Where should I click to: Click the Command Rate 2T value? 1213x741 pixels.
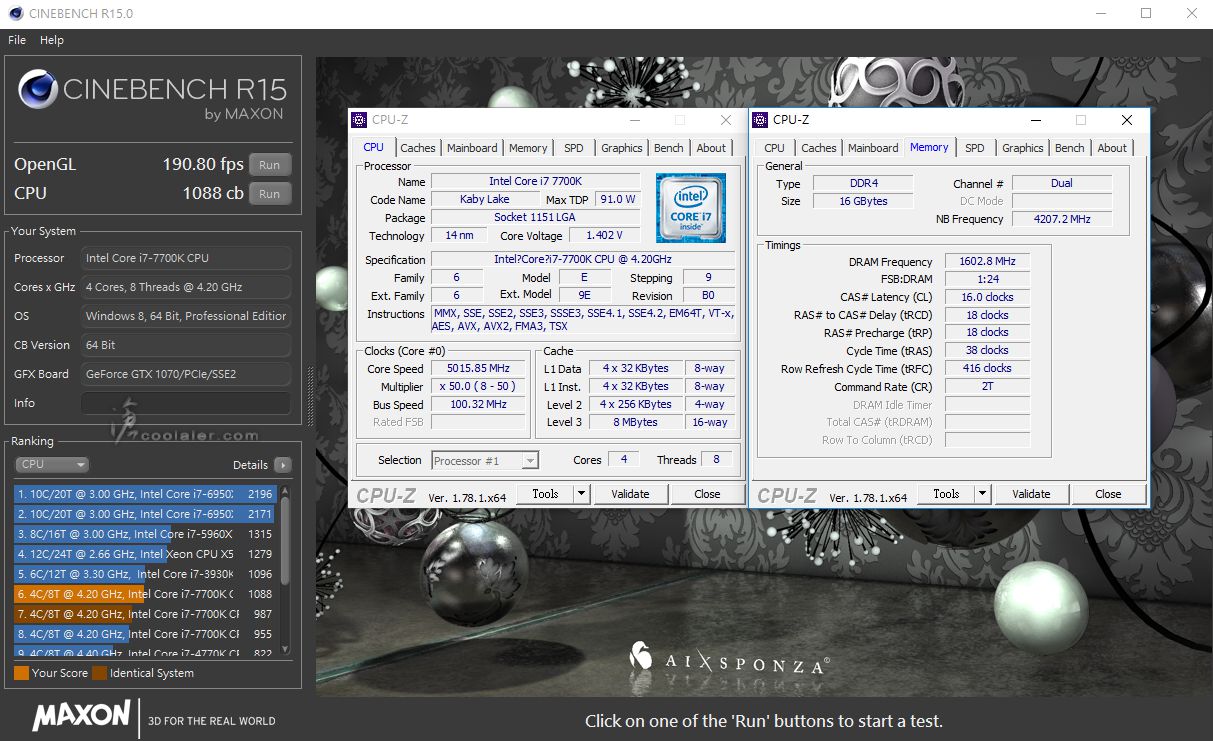tap(987, 387)
